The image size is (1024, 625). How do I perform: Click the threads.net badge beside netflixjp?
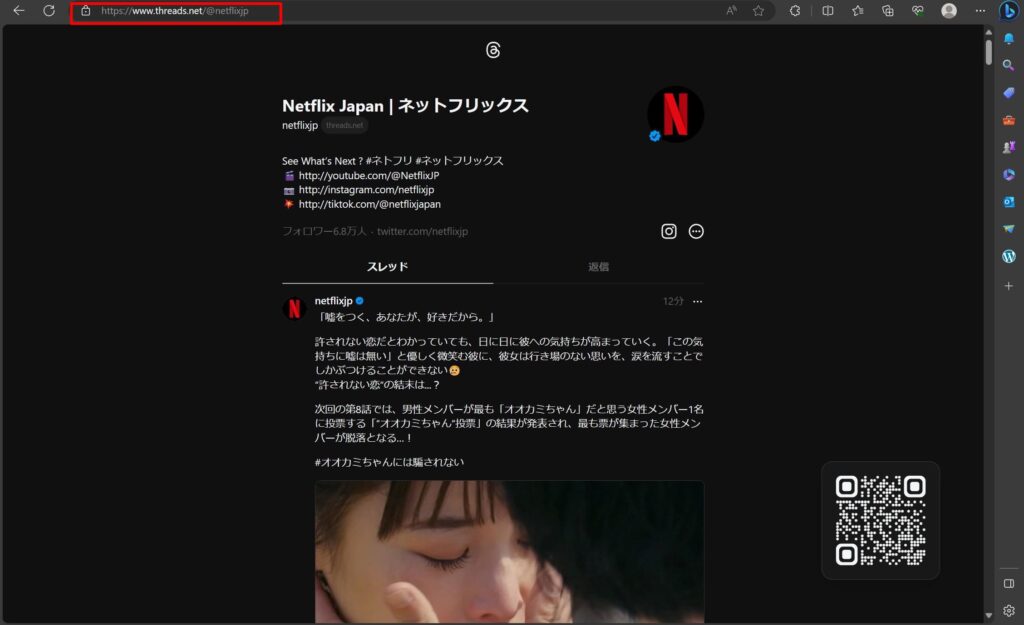[345, 125]
